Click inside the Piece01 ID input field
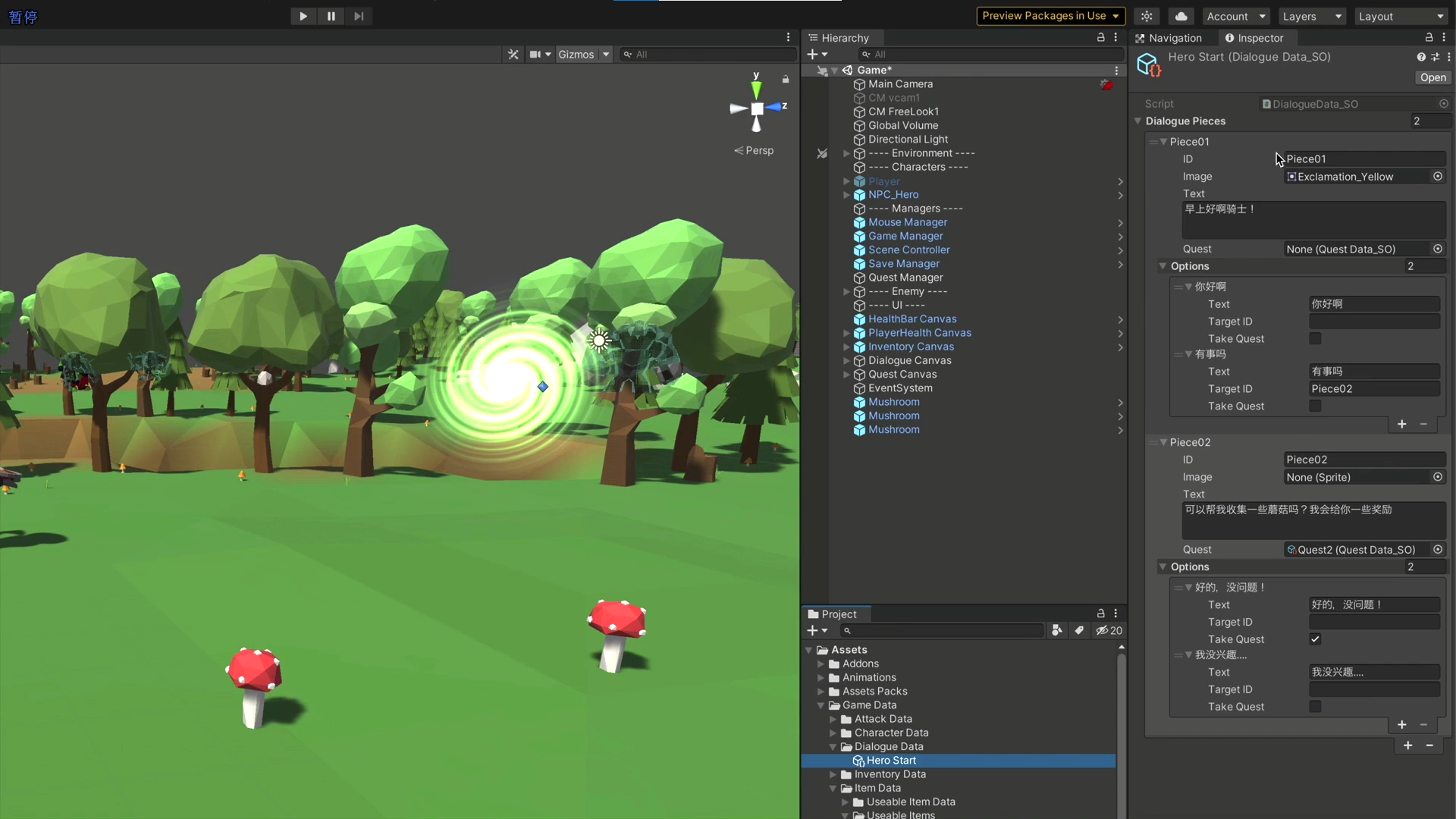The image size is (1456, 819). [1363, 158]
